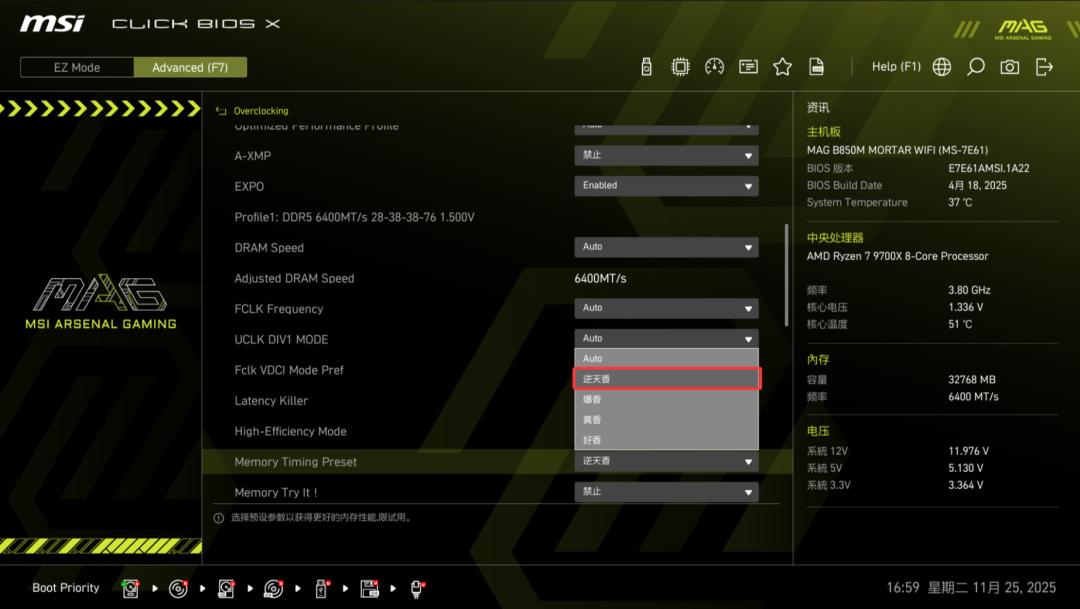Screen dimensions: 1080x609
Task: Click the hardware monitor card icon
Action: (748, 67)
